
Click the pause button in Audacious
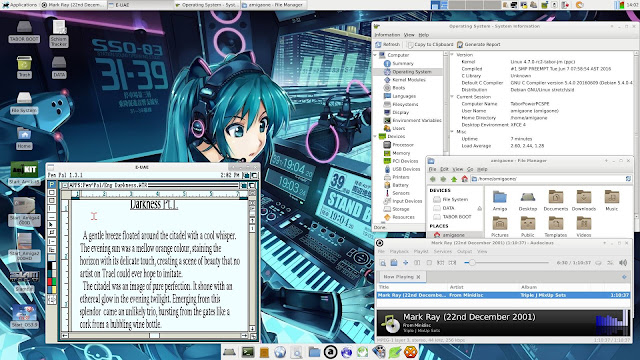coord(417,263)
